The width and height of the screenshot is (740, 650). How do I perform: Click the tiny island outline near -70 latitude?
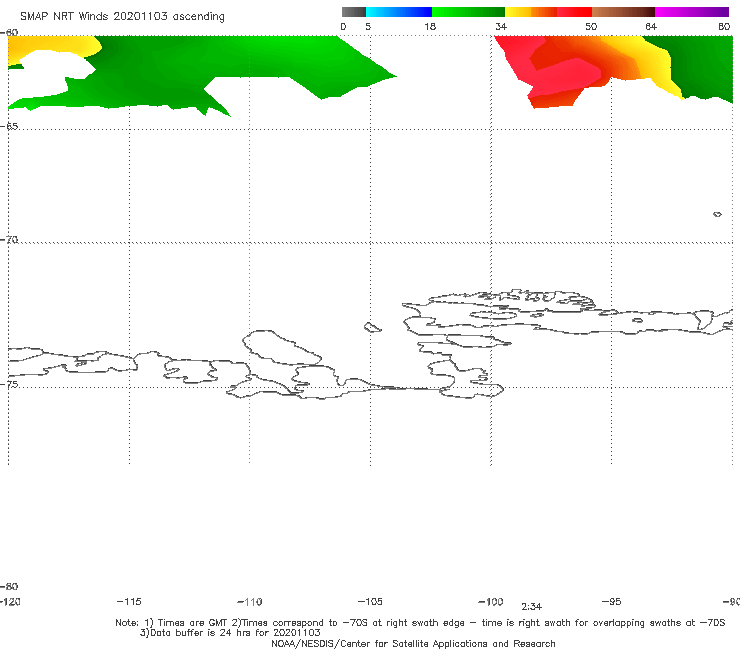(717, 214)
